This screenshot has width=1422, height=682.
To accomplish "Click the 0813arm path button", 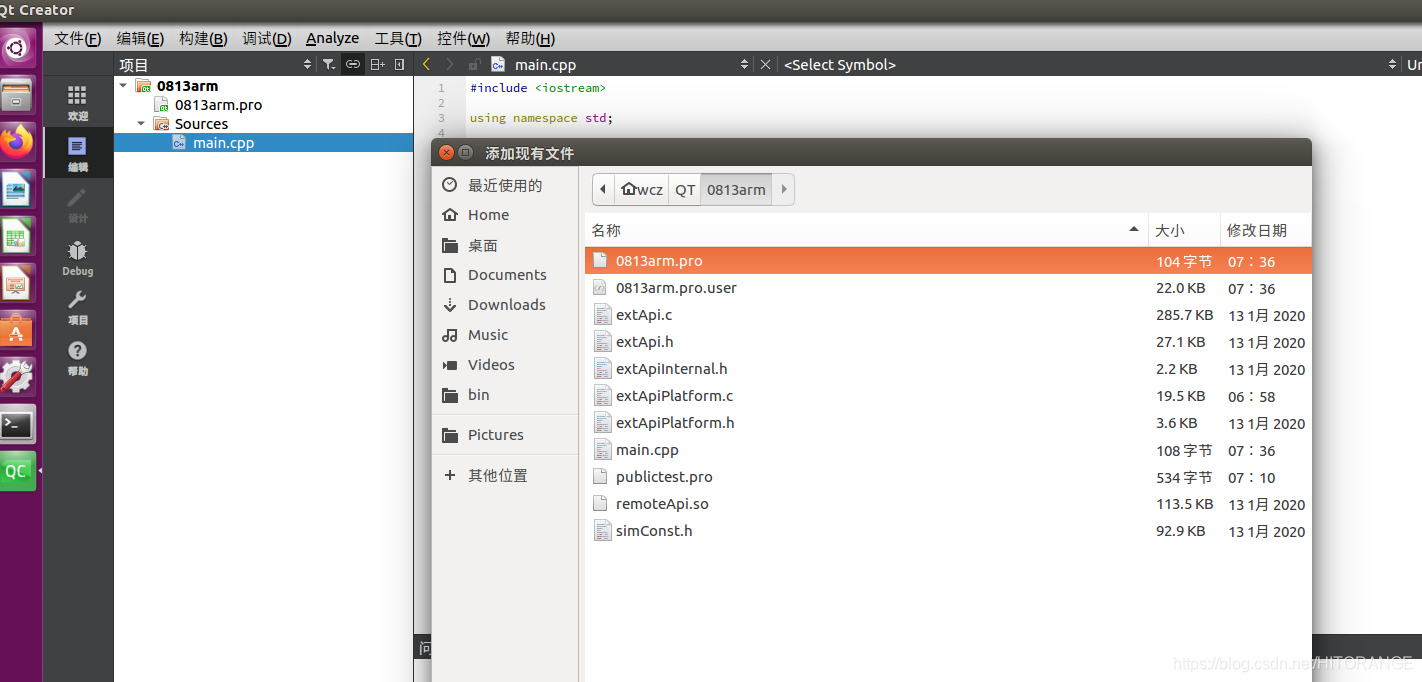I will (x=736, y=189).
